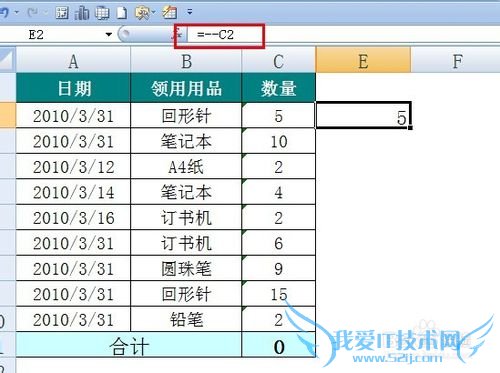Click the date cell 2010/3/16
500x373 pixels.
[73, 217]
